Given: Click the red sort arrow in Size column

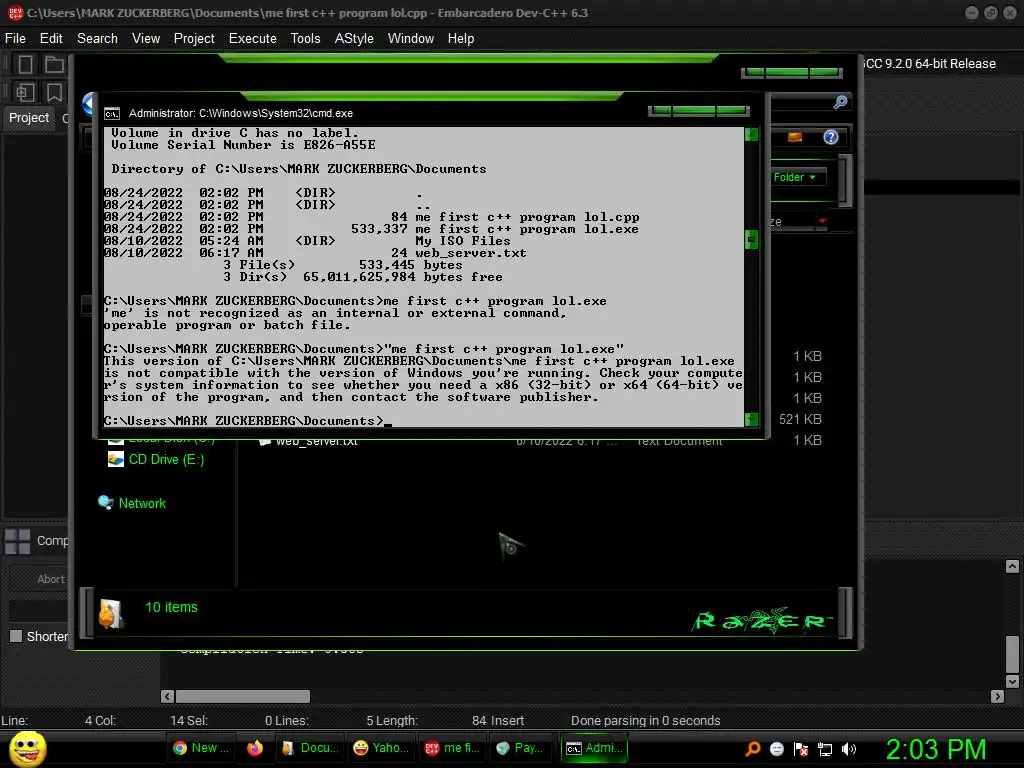Looking at the screenshot, I should 822,221.
